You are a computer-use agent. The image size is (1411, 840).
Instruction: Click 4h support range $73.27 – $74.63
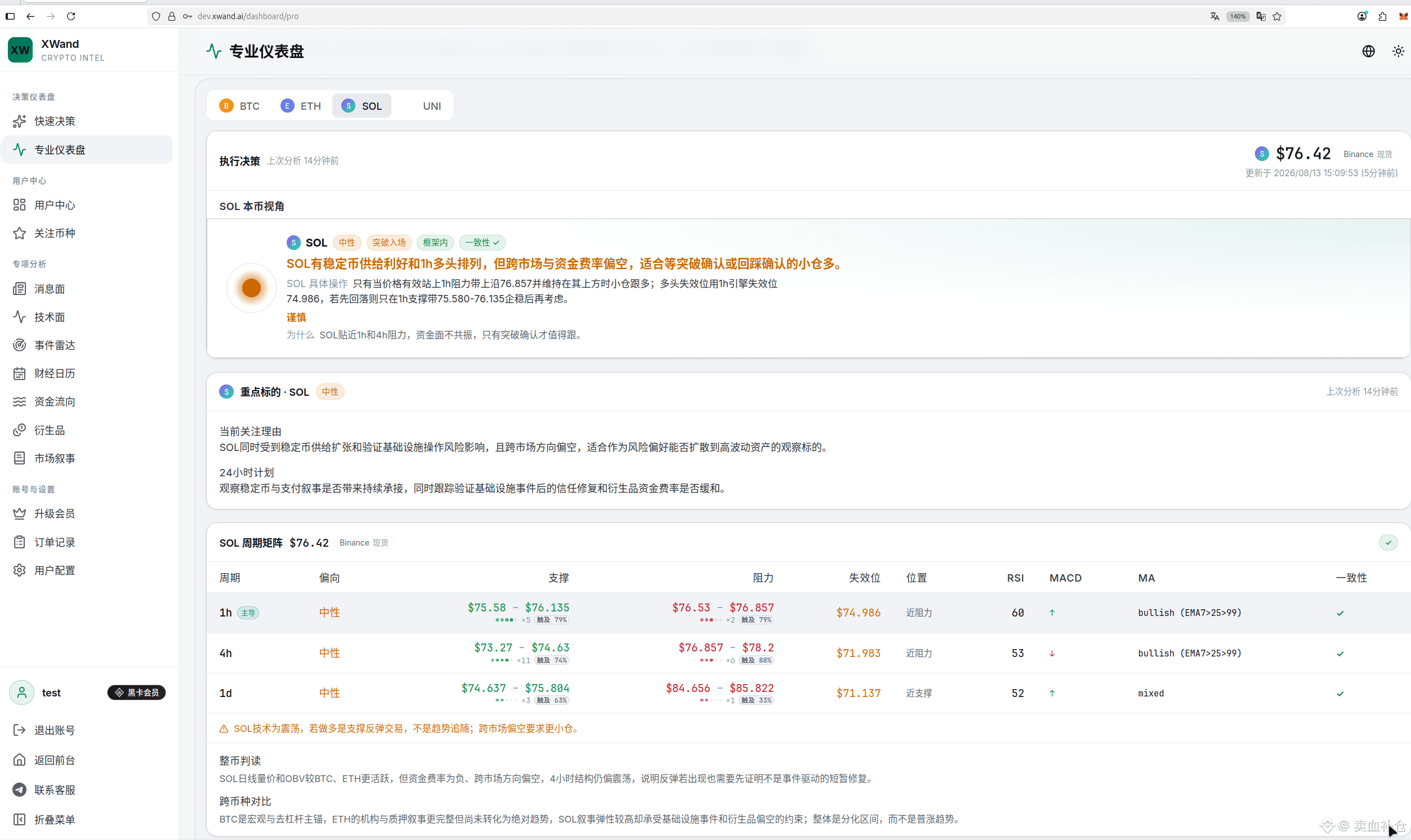(522, 647)
